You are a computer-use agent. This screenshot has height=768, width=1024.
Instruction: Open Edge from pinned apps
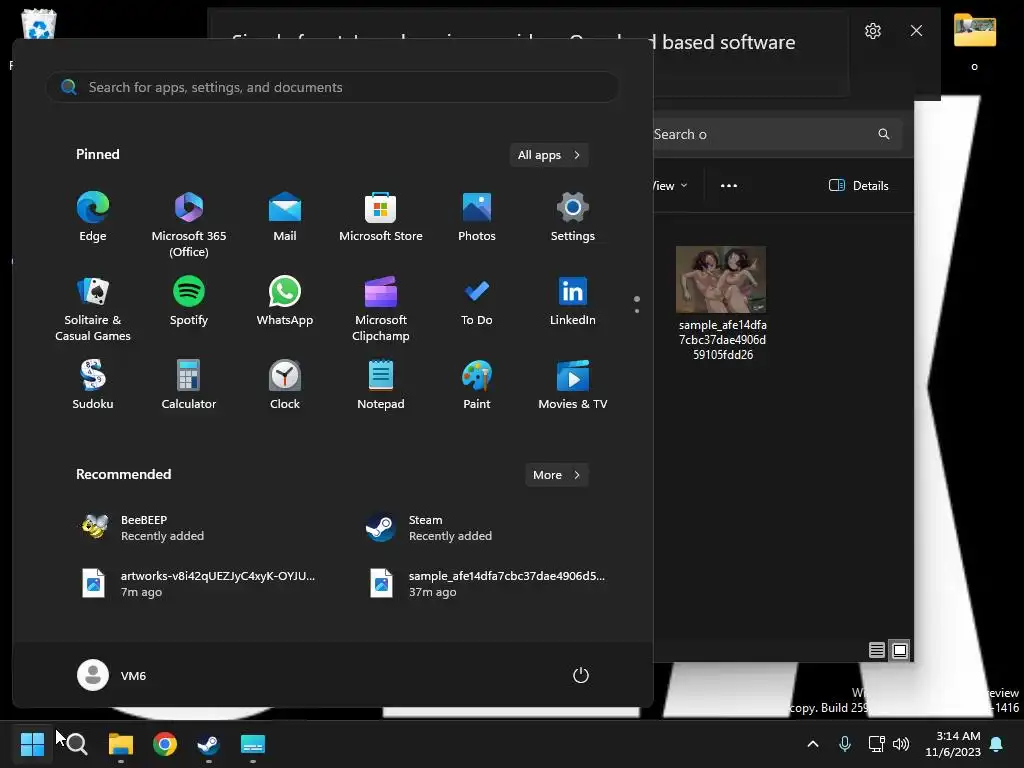click(93, 217)
